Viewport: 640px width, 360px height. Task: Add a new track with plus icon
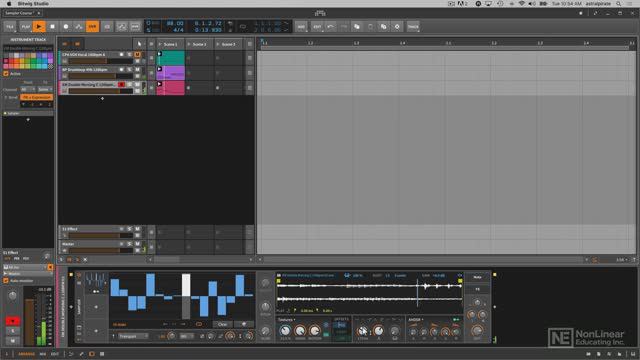click(102, 98)
